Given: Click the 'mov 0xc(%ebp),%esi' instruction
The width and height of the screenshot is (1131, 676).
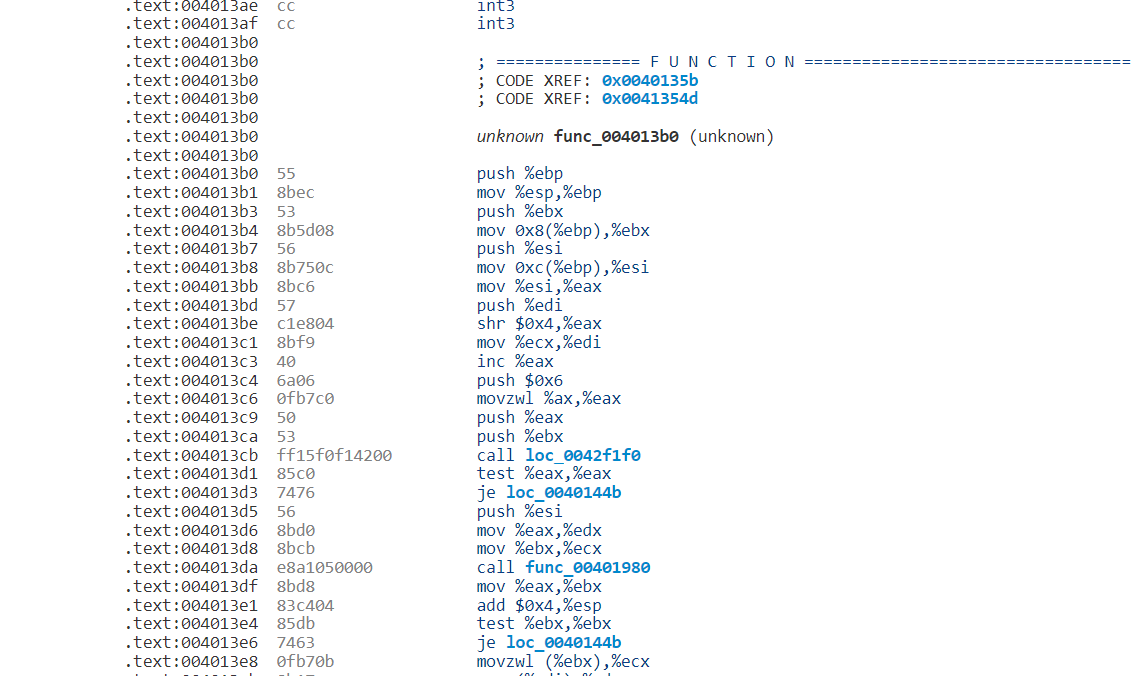Looking at the screenshot, I should point(563,268).
